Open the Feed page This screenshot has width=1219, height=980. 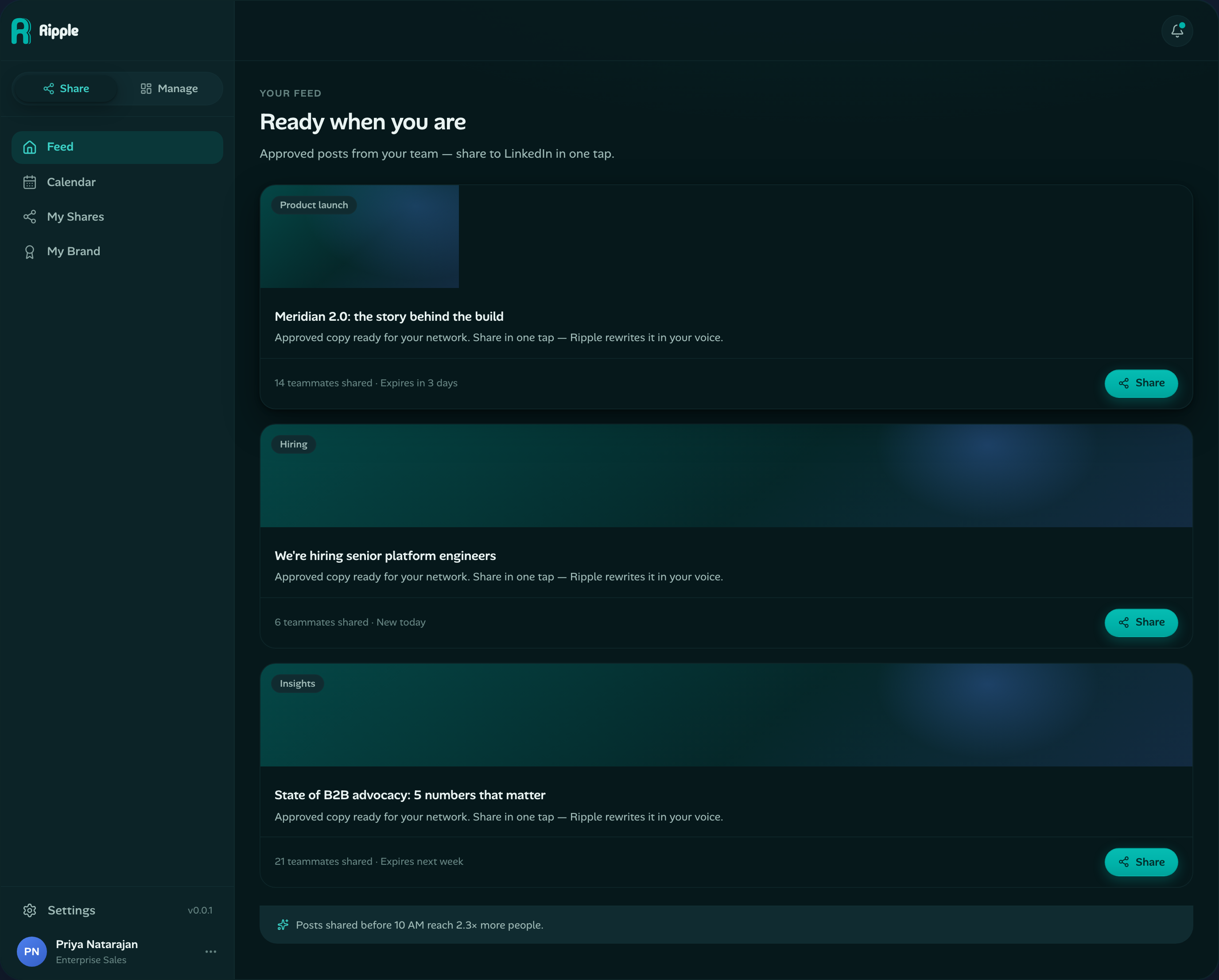(117, 147)
